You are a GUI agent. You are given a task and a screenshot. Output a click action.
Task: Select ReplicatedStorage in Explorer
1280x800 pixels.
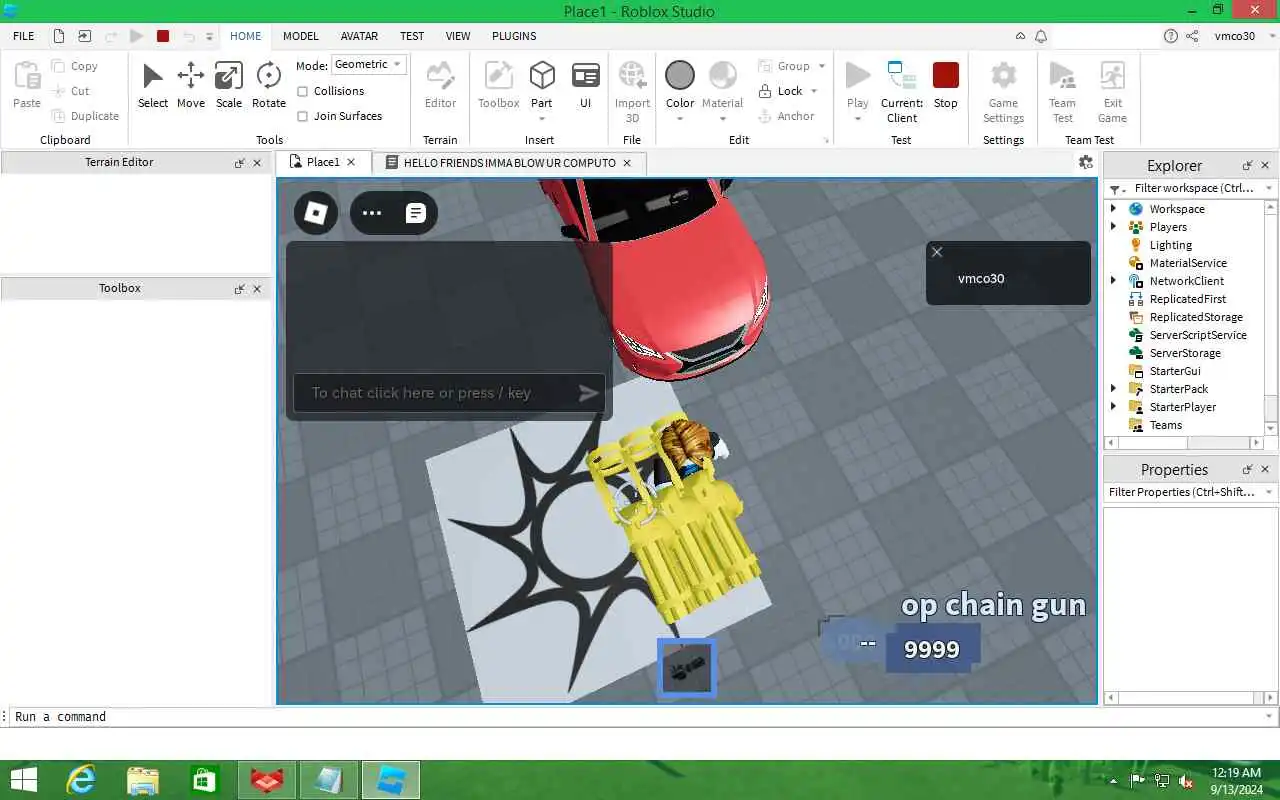[x=1196, y=317]
